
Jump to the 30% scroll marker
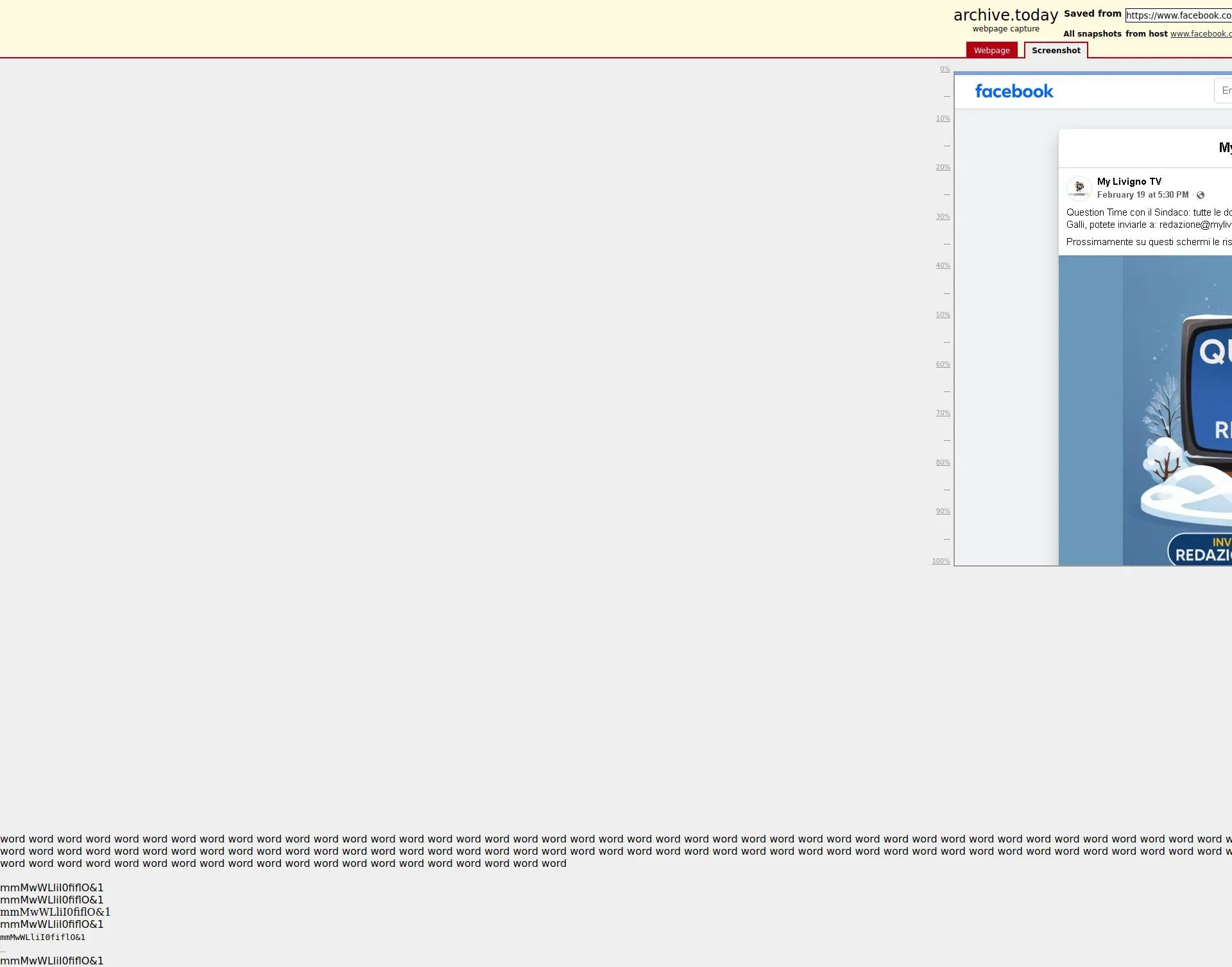[943, 217]
